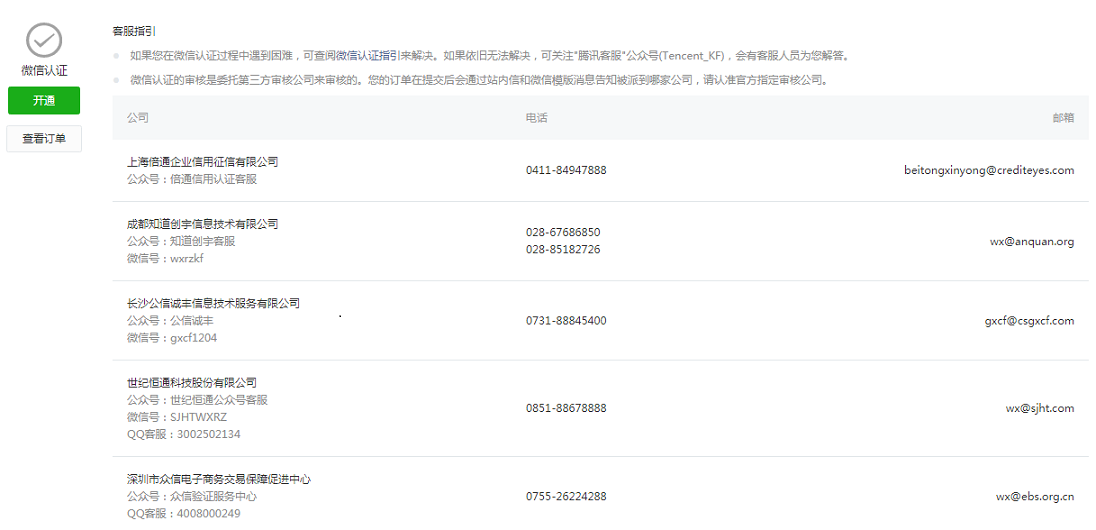Click WeChat ID gxcf1204

point(193,338)
